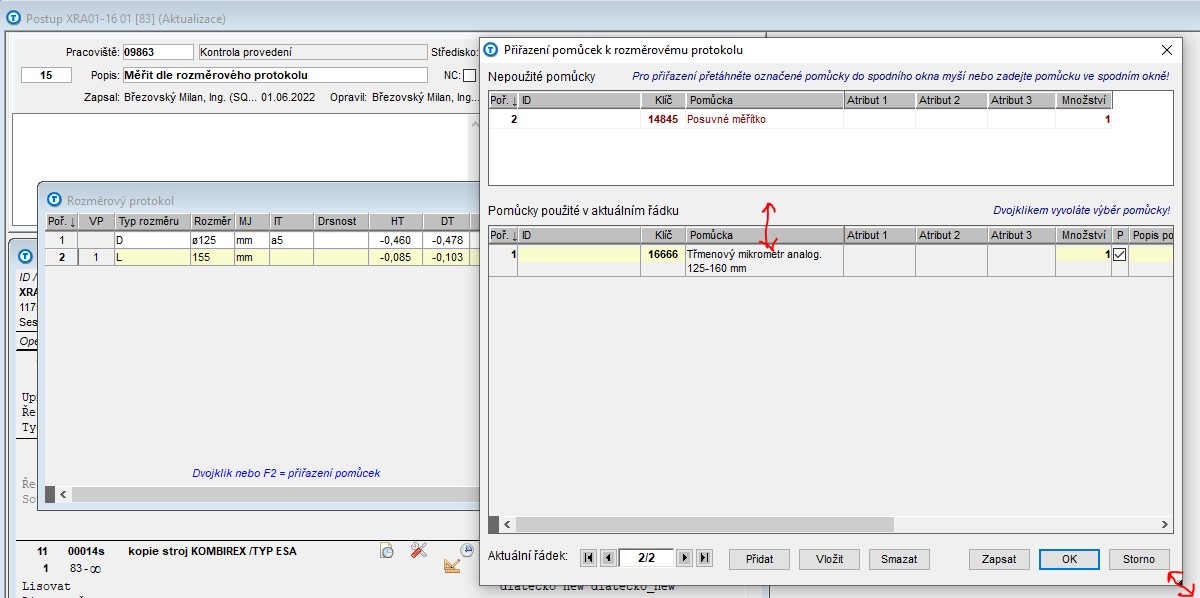
Task: Click Pracoviště field with 09863
Action: [x=158, y=52]
